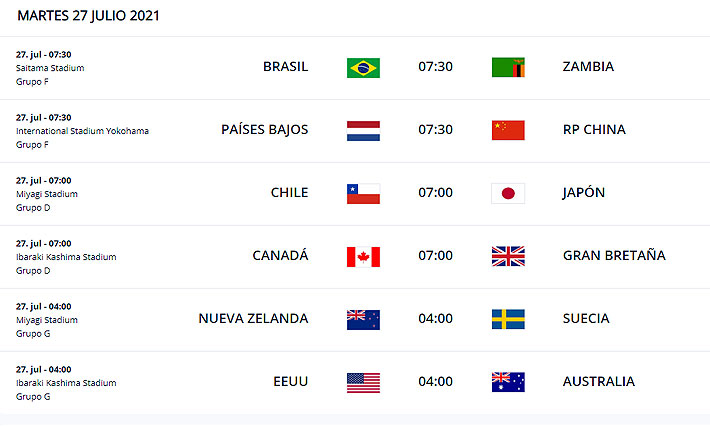Viewport: 710px width, 426px height.
Task: Open the PAÍSES BAJOS team link
Action: 264,130
